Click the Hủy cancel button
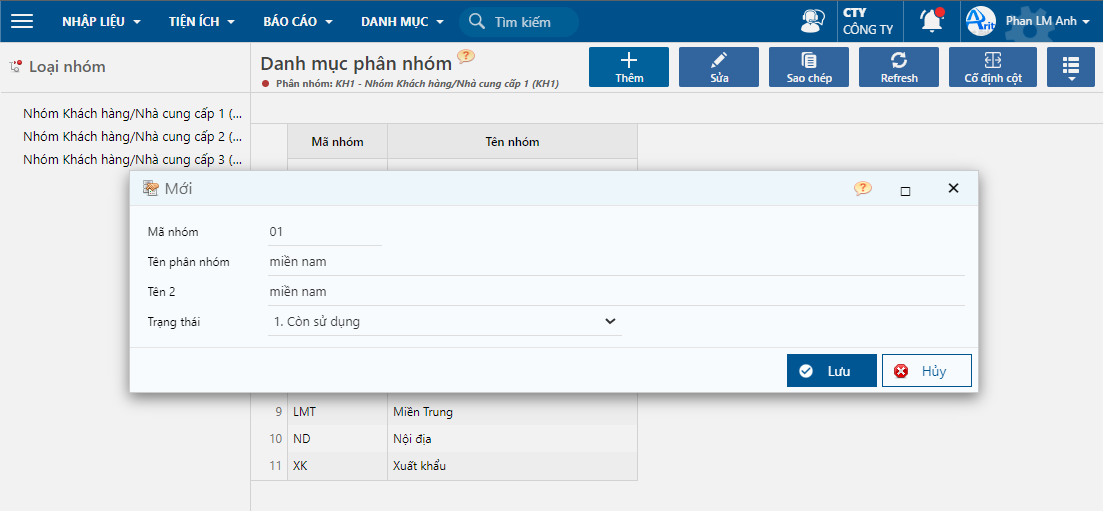Image resolution: width=1103 pixels, height=511 pixels. [x=926, y=371]
